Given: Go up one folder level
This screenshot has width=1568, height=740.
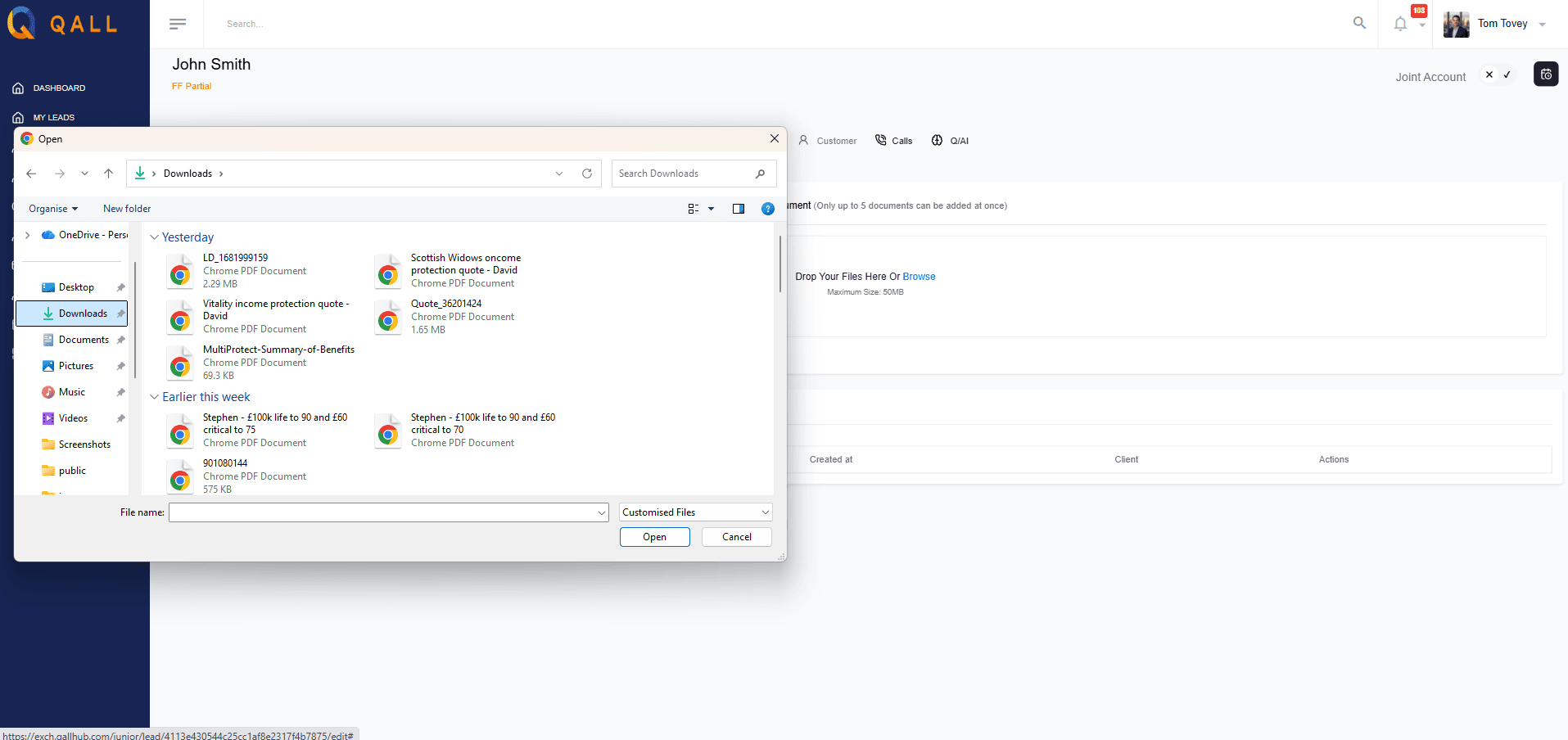Looking at the screenshot, I should tap(108, 174).
